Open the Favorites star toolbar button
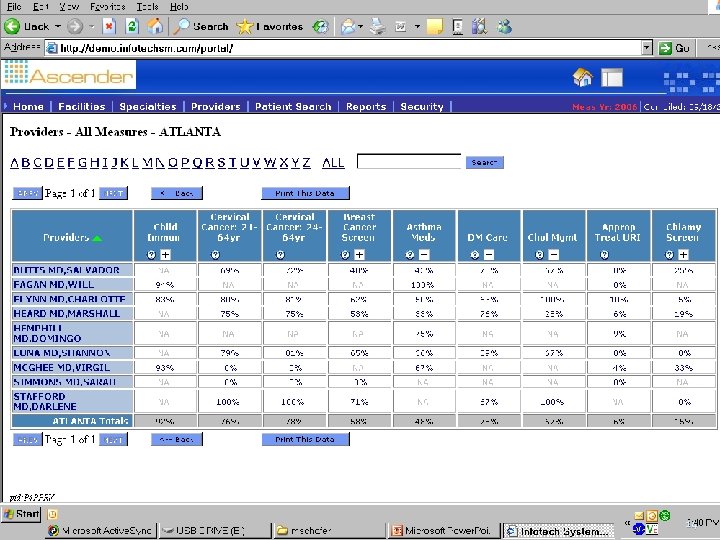The width and height of the screenshot is (720, 540). 270,27
